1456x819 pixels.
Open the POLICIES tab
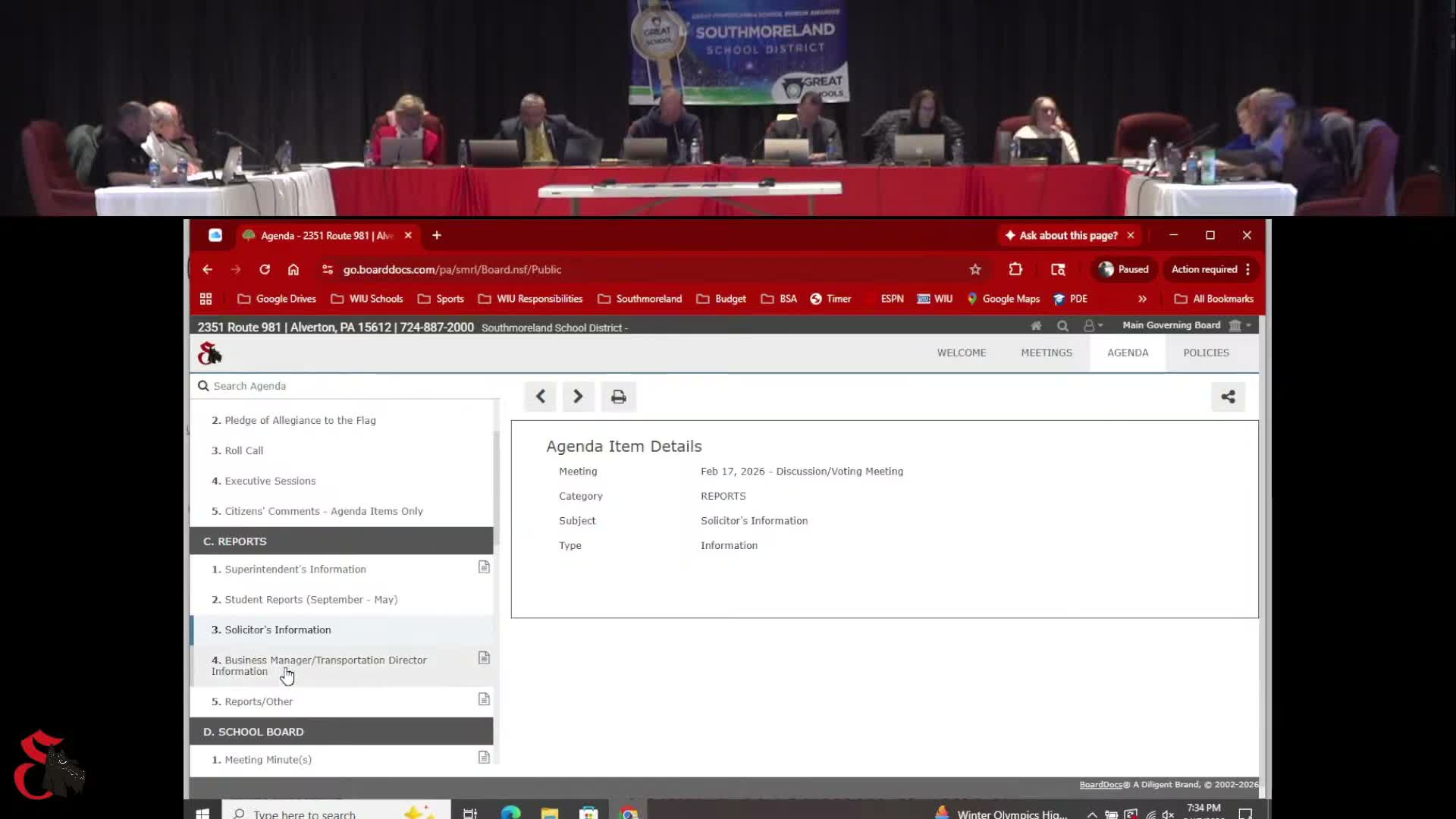pos(1206,353)
